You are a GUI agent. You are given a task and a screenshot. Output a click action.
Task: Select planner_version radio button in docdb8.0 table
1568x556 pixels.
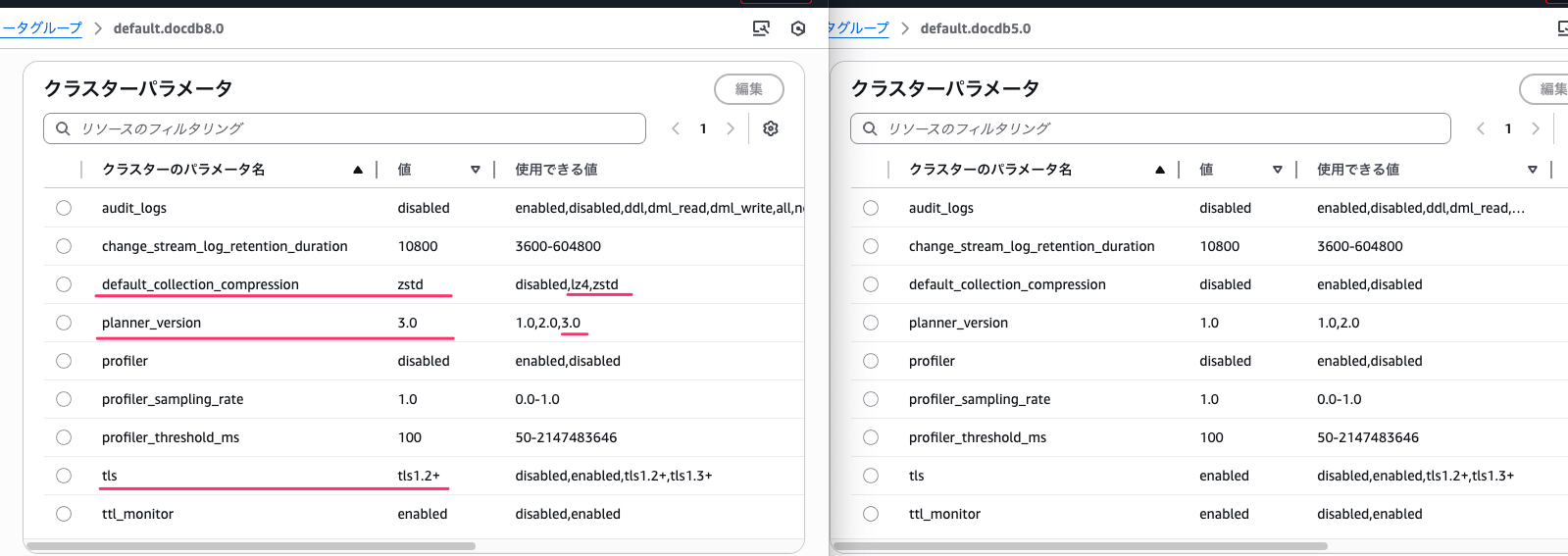point(64,323)
